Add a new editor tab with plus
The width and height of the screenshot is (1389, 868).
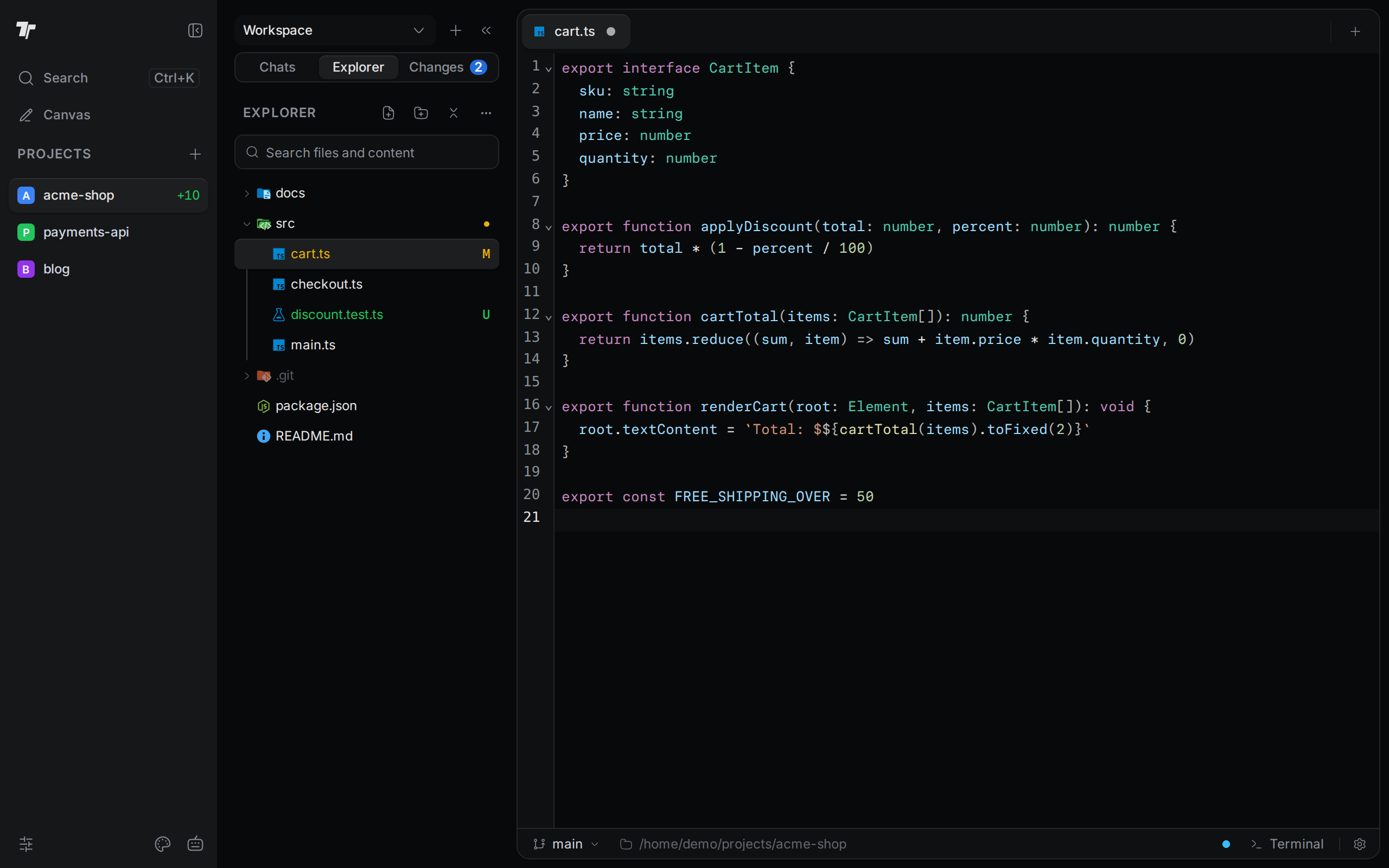coord(1355,31)
